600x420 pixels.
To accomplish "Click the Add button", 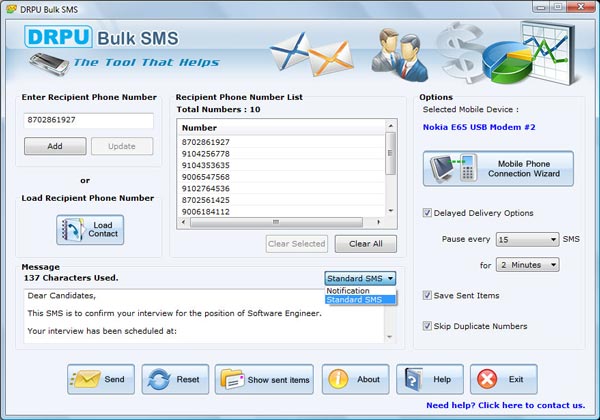I will point(55,146).
